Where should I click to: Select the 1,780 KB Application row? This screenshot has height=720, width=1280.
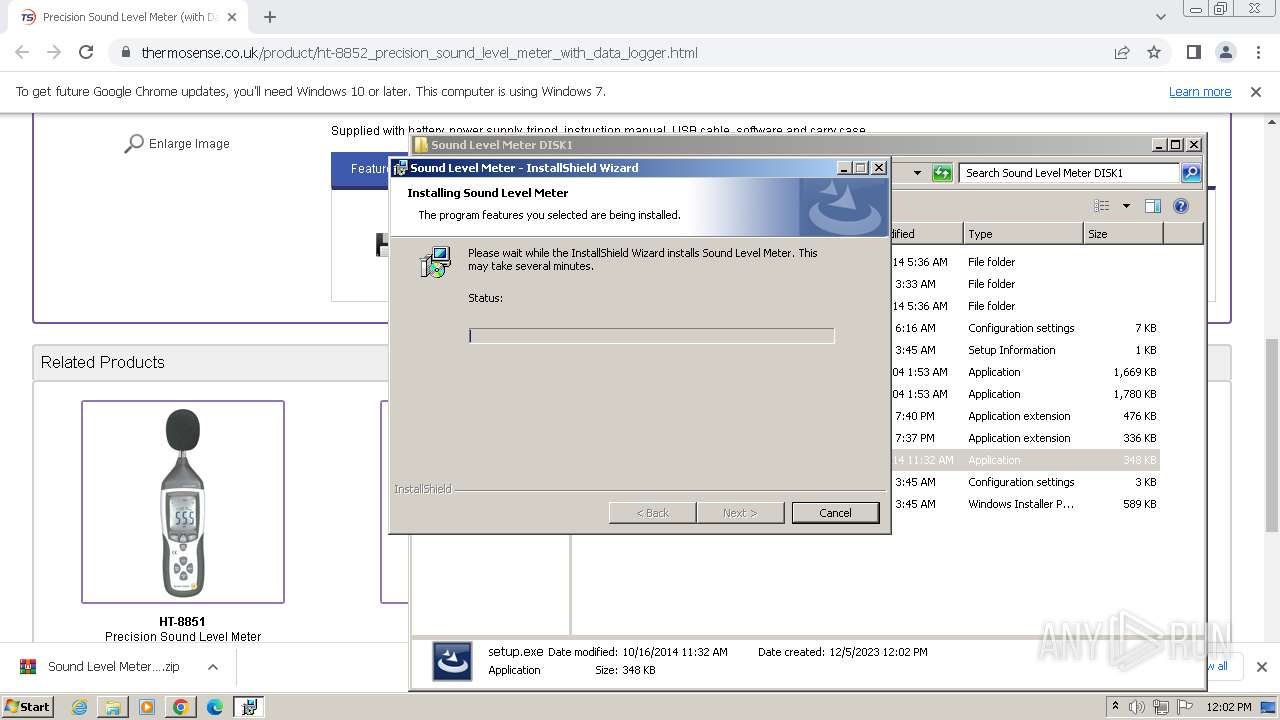tap(1025, 394)
